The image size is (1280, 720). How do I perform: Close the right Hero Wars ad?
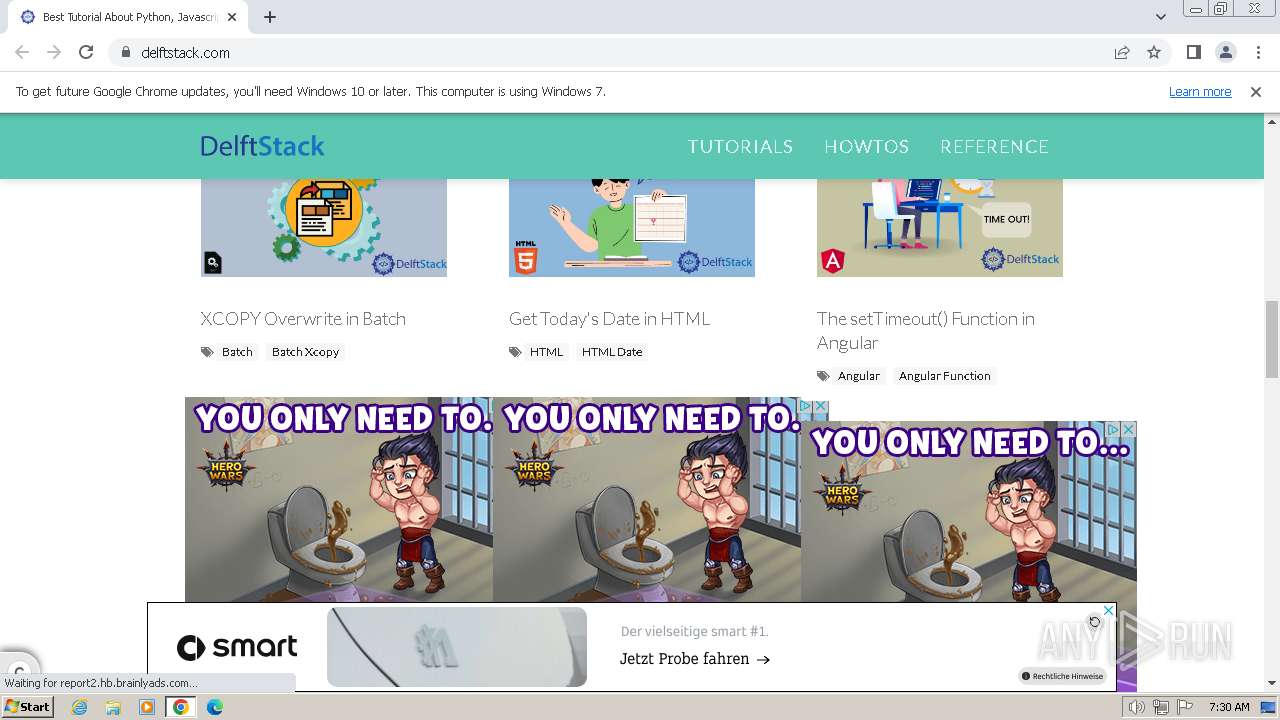(x=1128, y=429)
